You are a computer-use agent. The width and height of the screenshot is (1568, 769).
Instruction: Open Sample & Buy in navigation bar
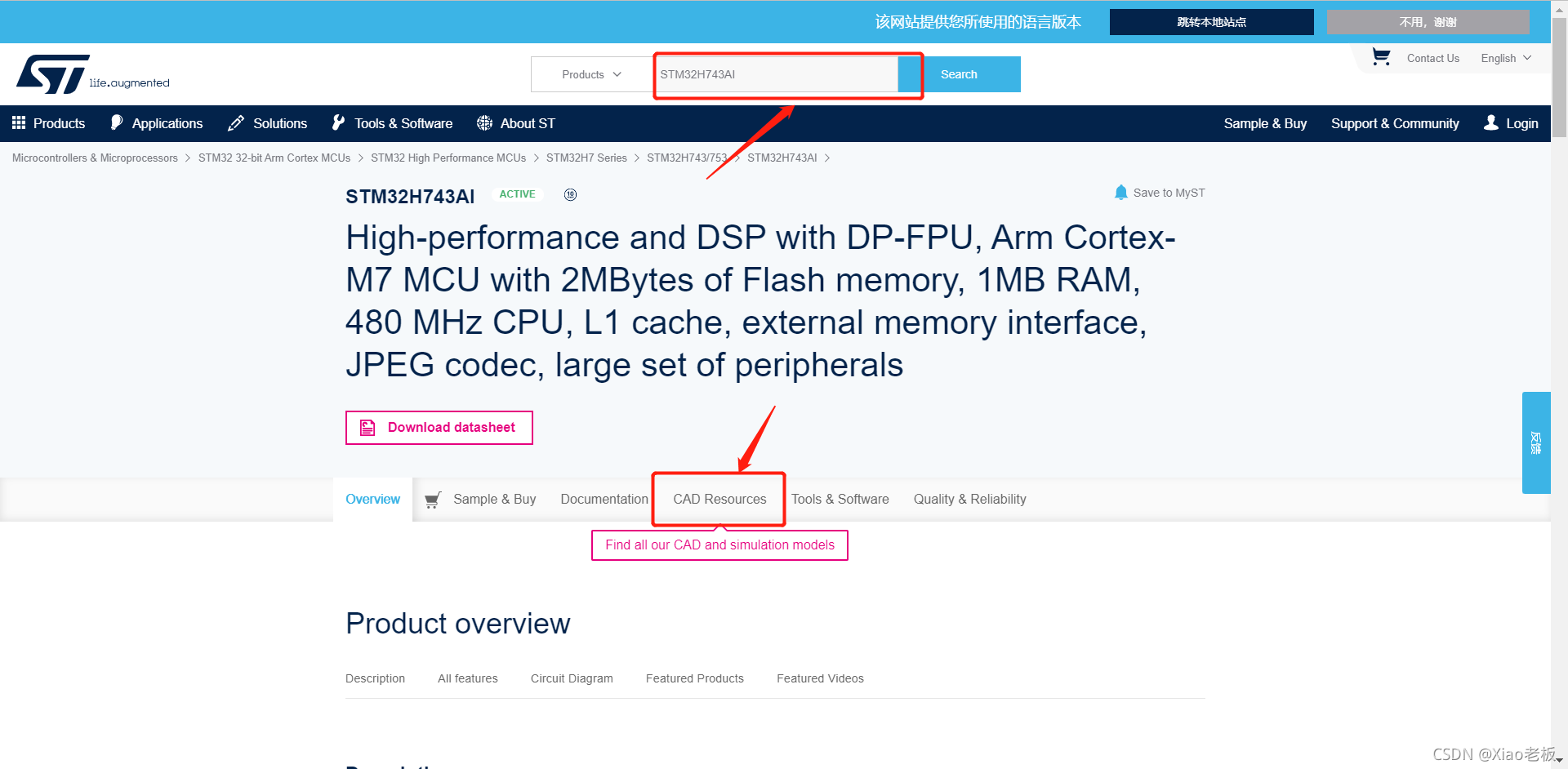(x=1265, y=123)
